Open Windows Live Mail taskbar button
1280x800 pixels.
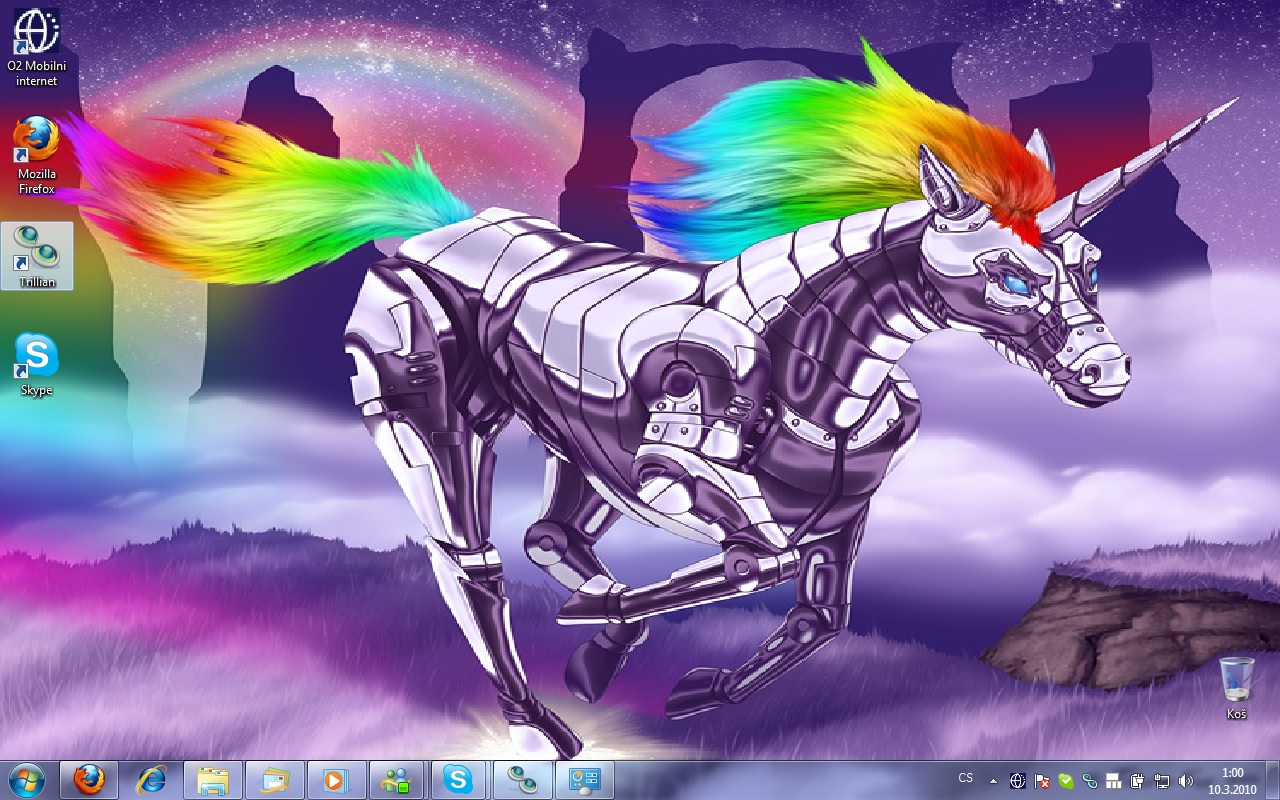275,779
